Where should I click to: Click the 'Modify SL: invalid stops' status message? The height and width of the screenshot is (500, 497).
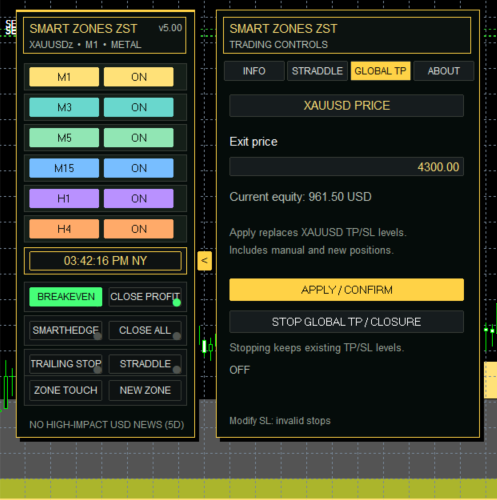[280, 421]
